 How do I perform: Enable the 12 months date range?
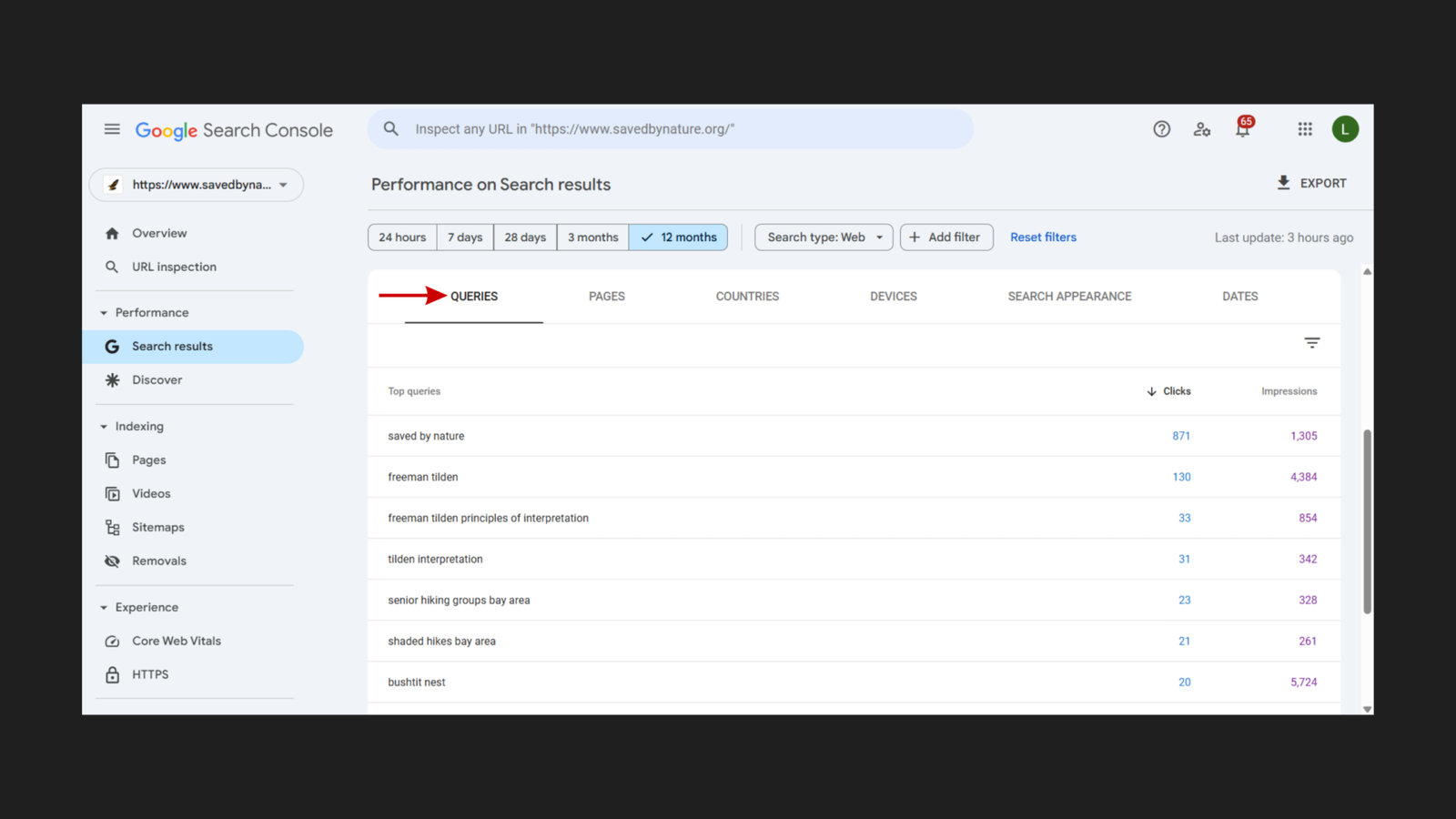678,237
